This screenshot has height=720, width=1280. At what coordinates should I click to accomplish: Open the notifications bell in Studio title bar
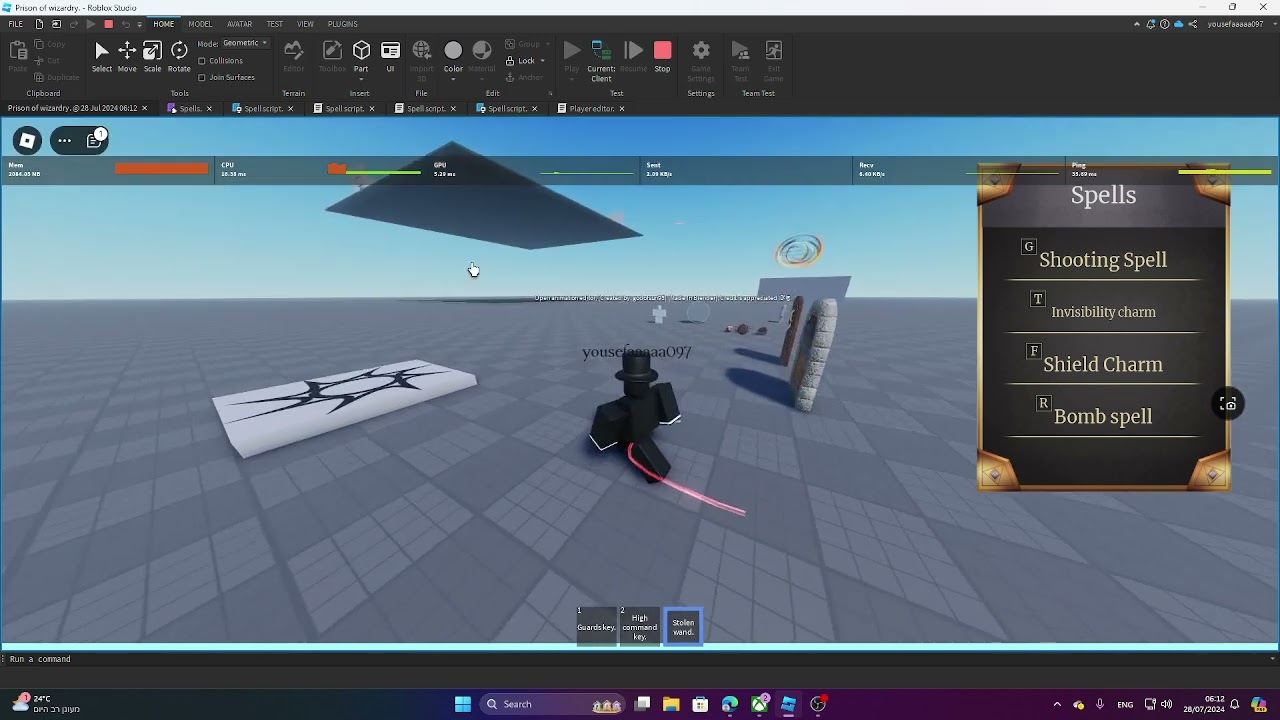[1151, 24]
